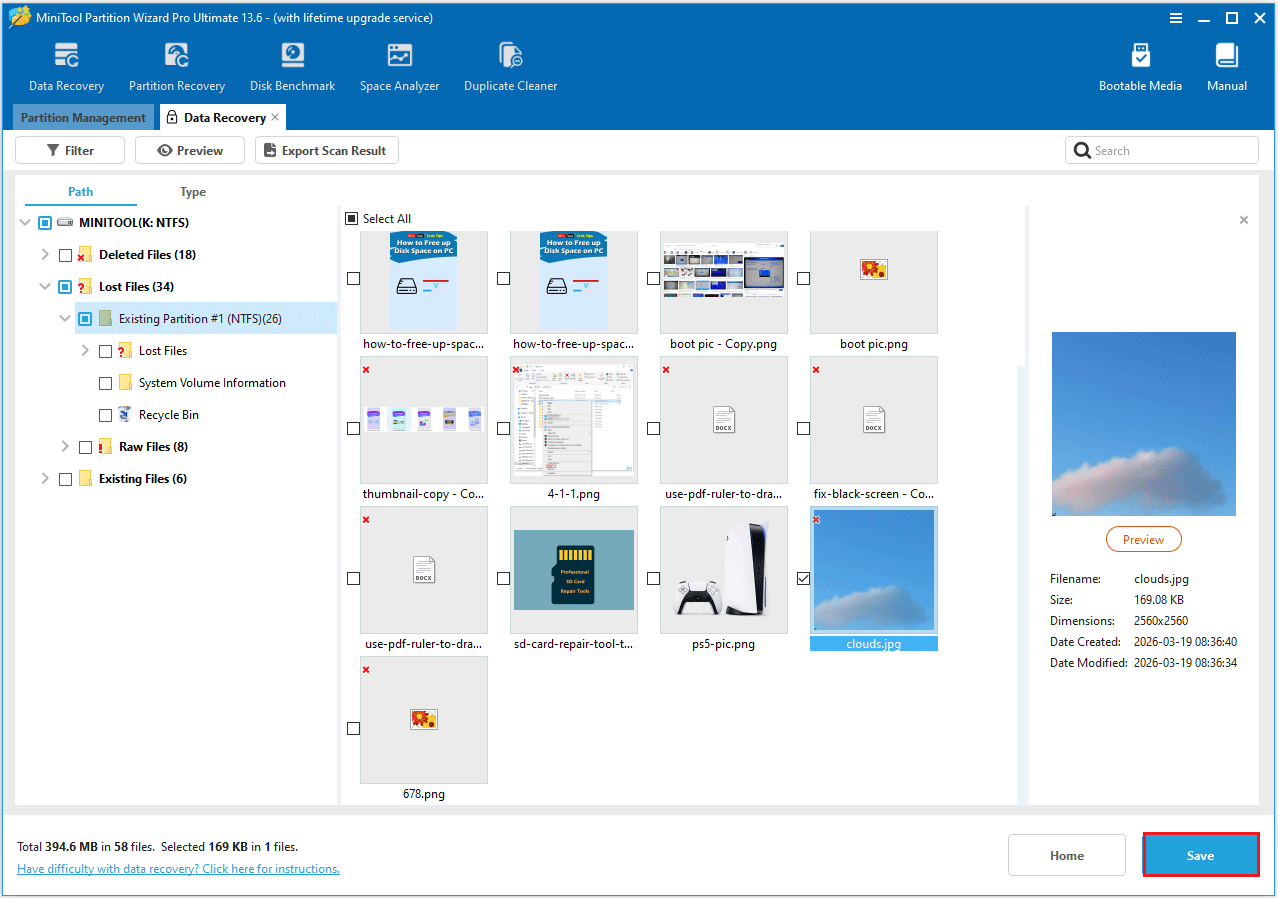1278x898 pixels.
Task: Toggle the Select All checkbox
Action: tap(351, 219)
